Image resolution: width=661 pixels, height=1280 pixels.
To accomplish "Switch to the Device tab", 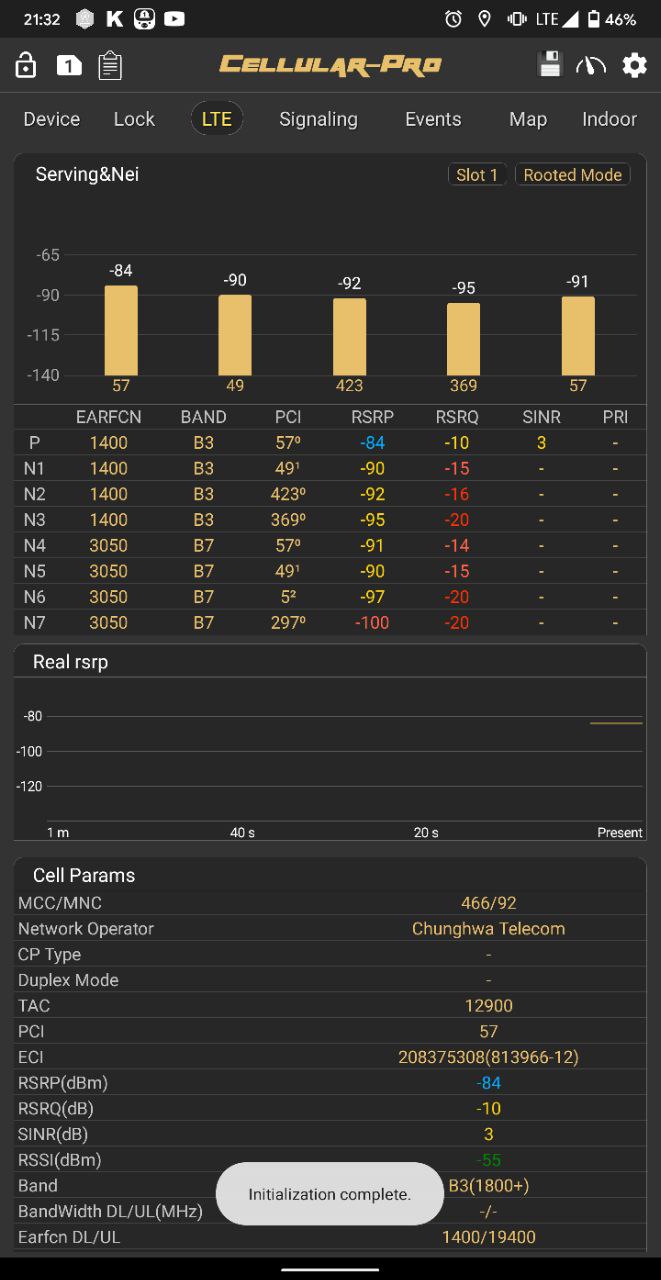I will point(52,119).
